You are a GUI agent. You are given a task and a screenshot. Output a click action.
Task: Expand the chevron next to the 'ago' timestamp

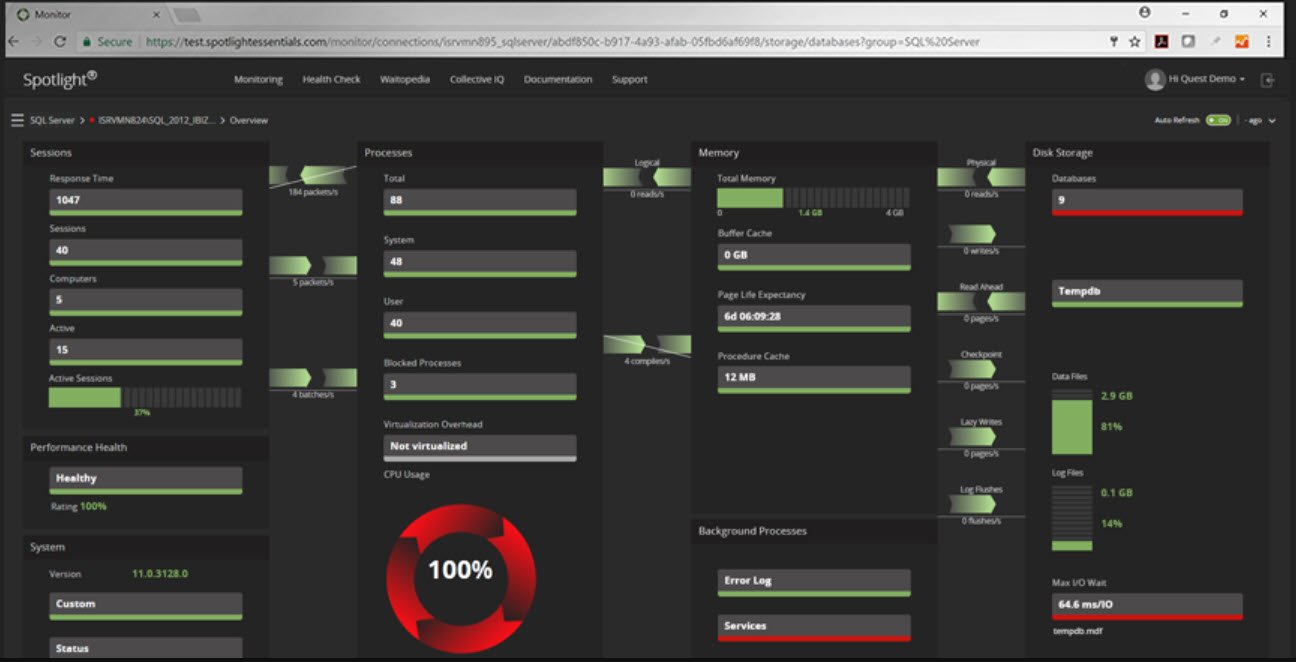click(1272, 121)
